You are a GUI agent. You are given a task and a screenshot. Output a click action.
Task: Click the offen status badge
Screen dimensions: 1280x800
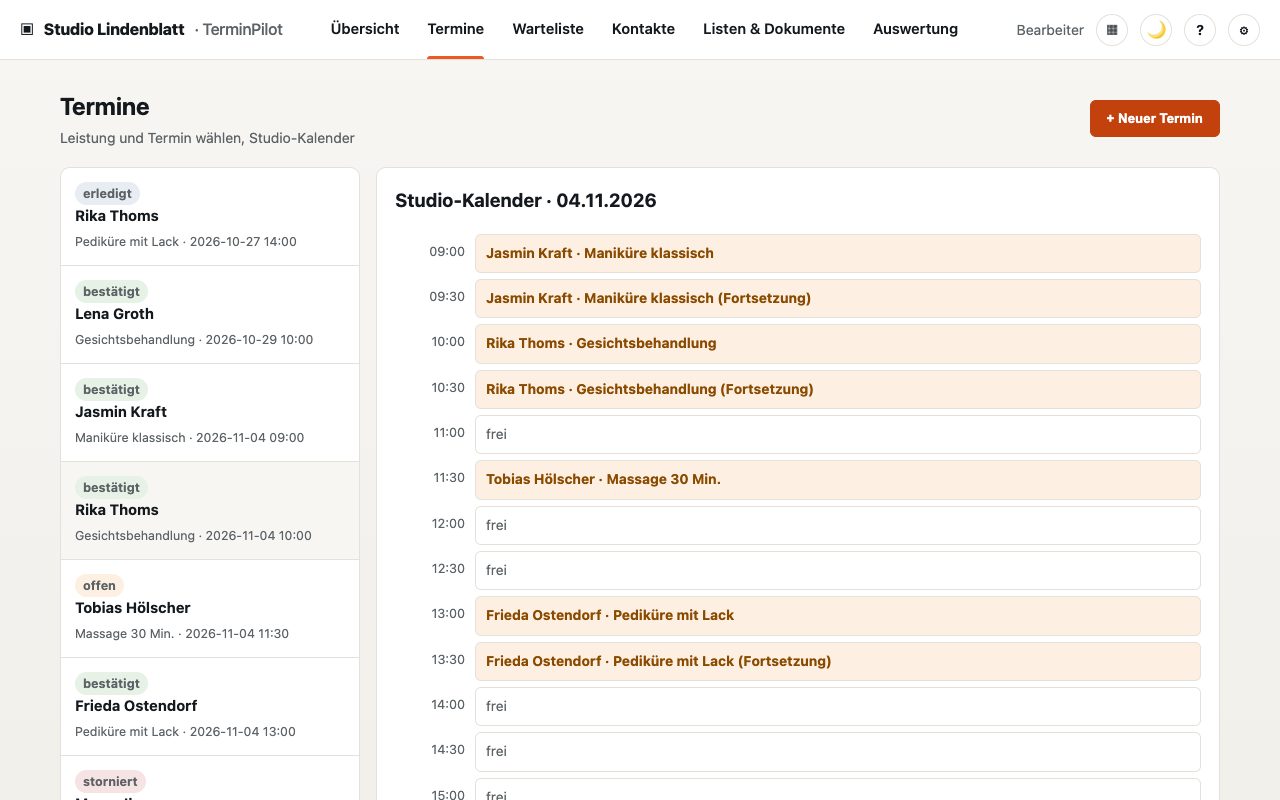pos(99,585)
